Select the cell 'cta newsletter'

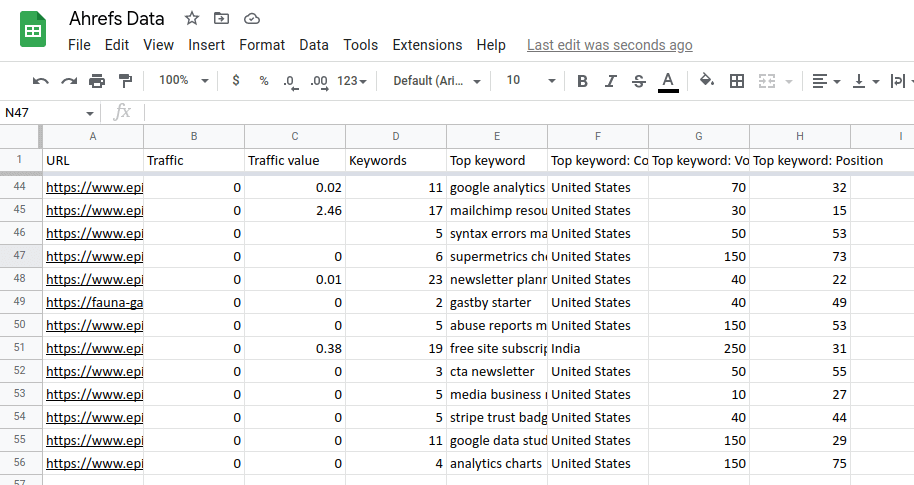coord(497,371)
